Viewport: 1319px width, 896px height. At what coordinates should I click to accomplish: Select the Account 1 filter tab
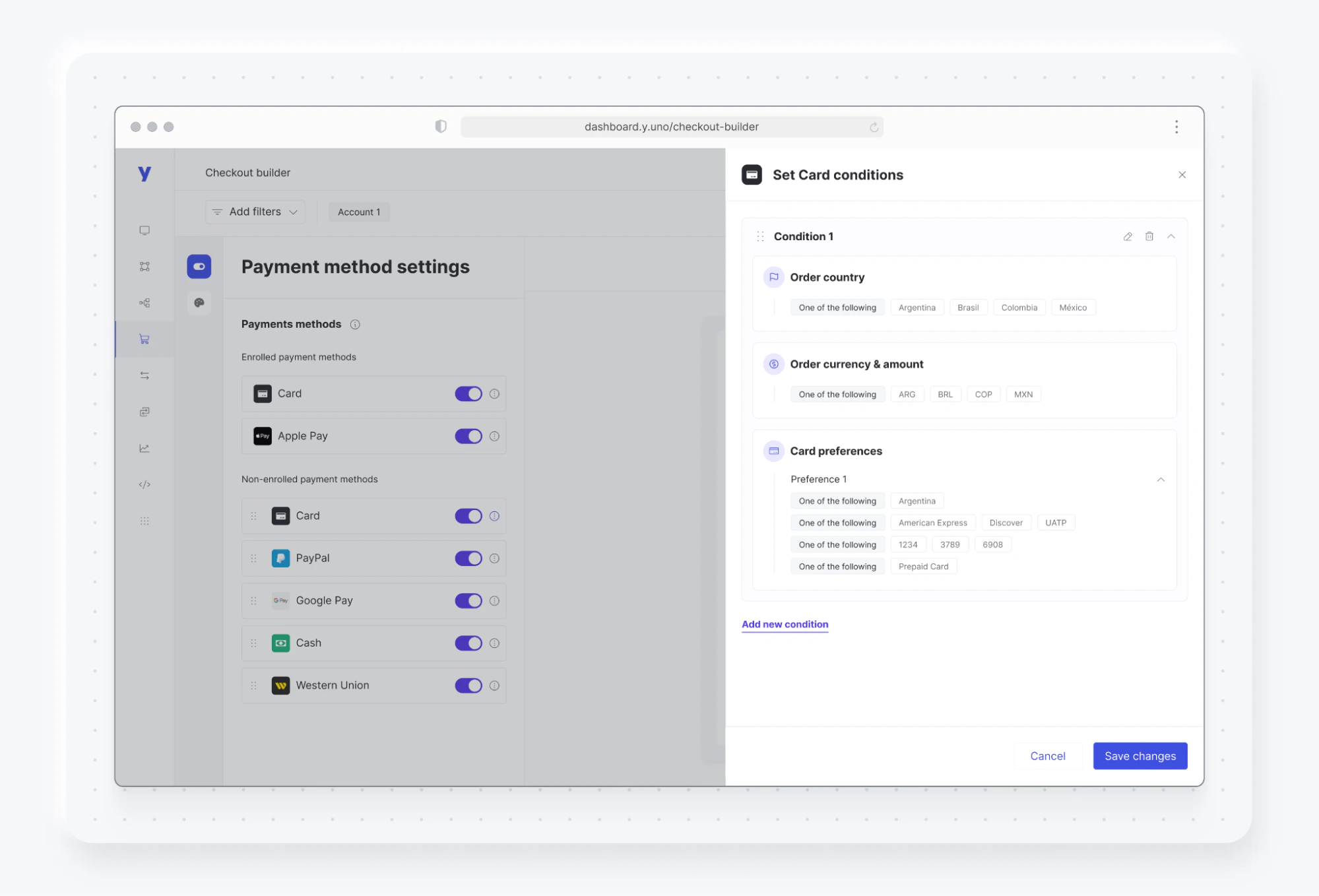click(x=359, y=212)
